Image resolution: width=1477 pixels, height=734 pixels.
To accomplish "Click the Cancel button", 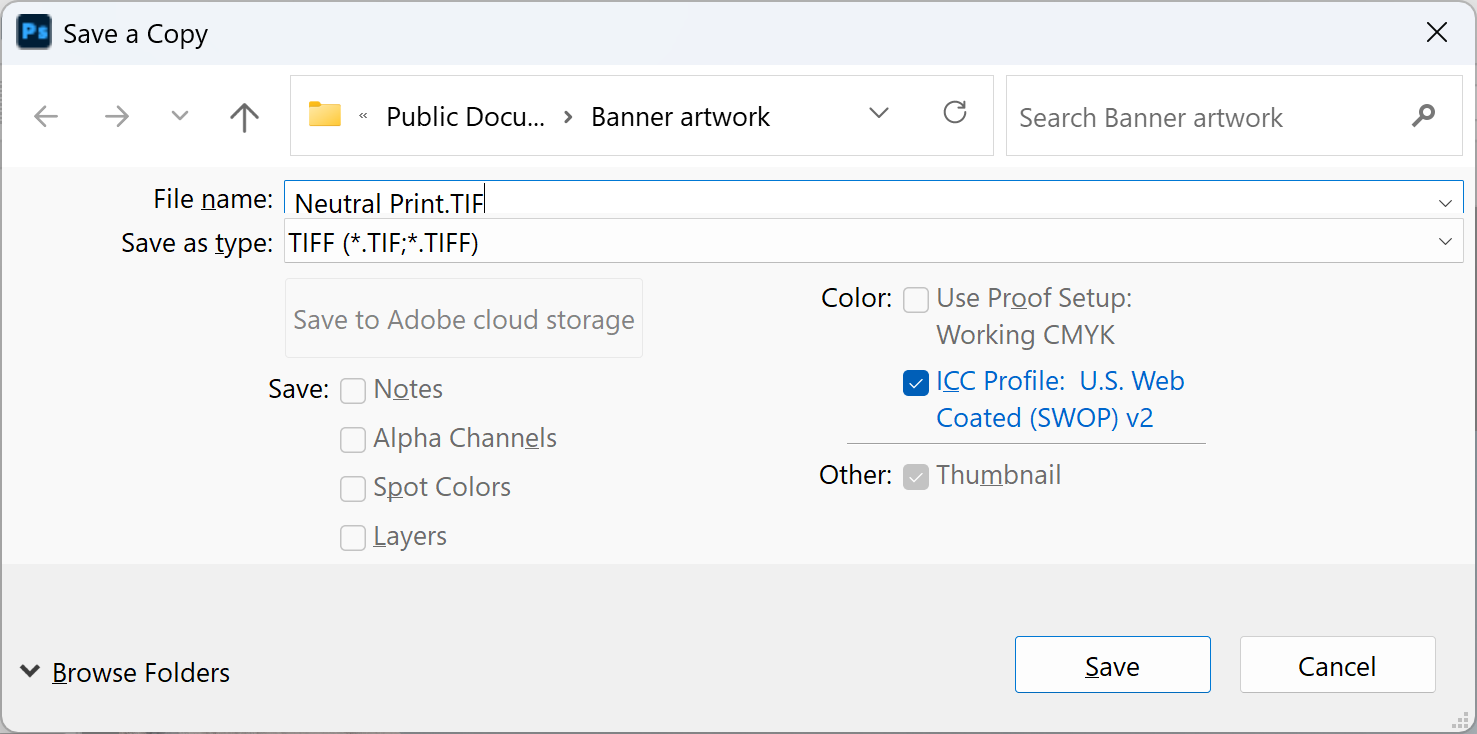I will tap(1337, 665).
